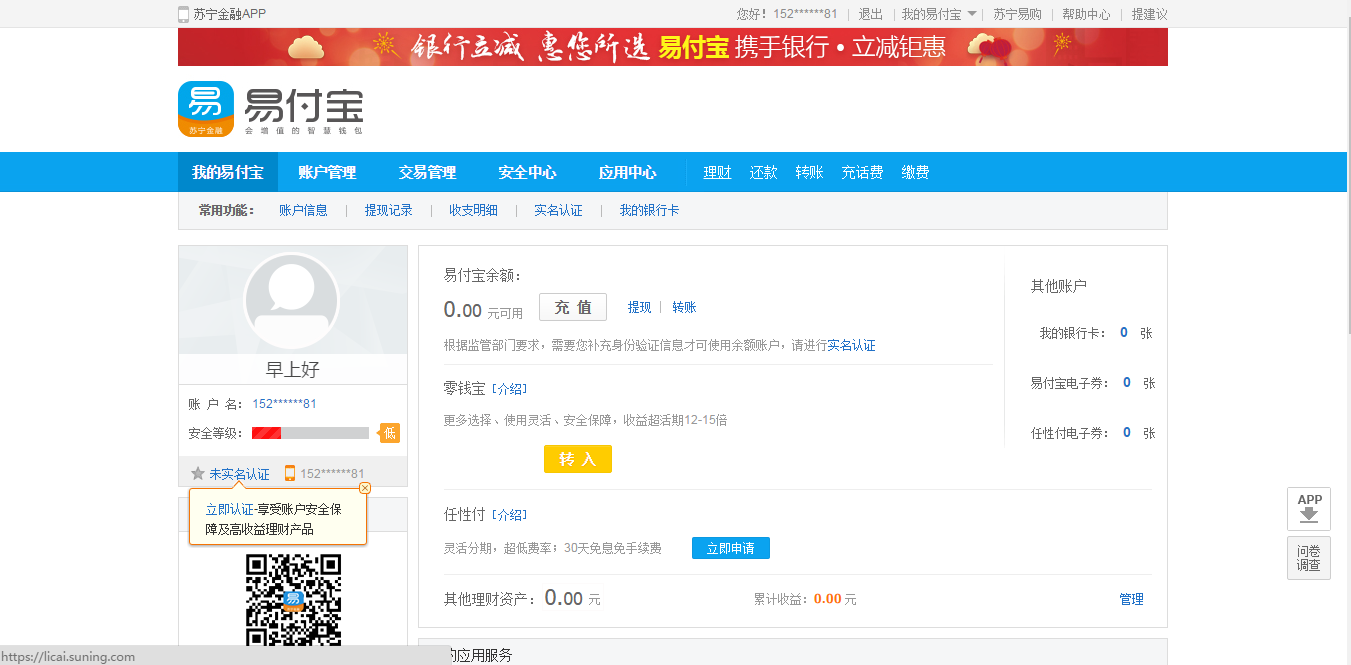Click 立即认证 link in tooltip

click(229, 509)
